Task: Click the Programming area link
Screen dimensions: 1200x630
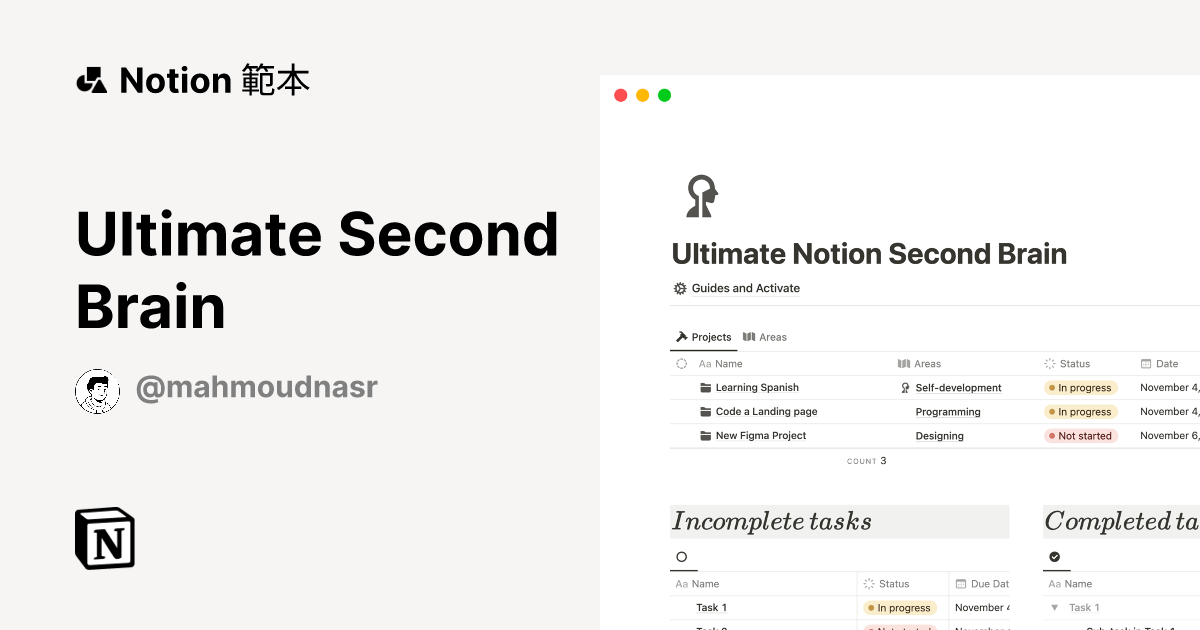Action: (947, 411)
